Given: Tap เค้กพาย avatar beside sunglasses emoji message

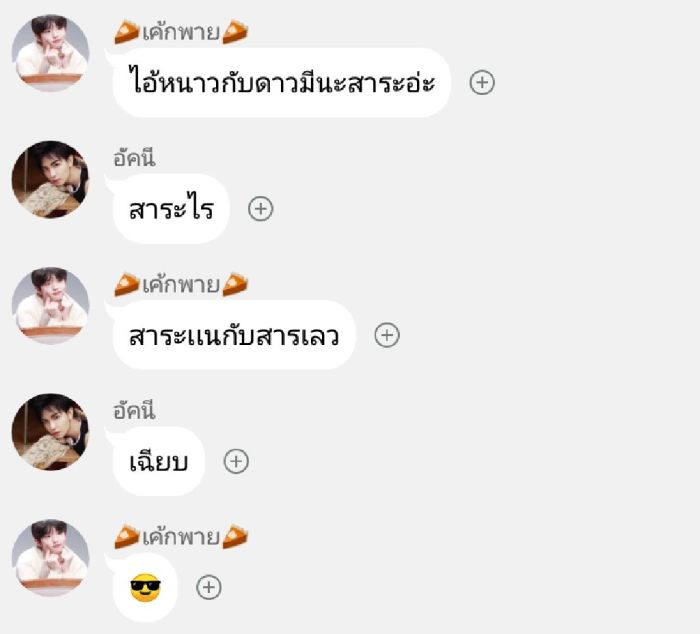Looking at the screenshot, I should (50, 558).
